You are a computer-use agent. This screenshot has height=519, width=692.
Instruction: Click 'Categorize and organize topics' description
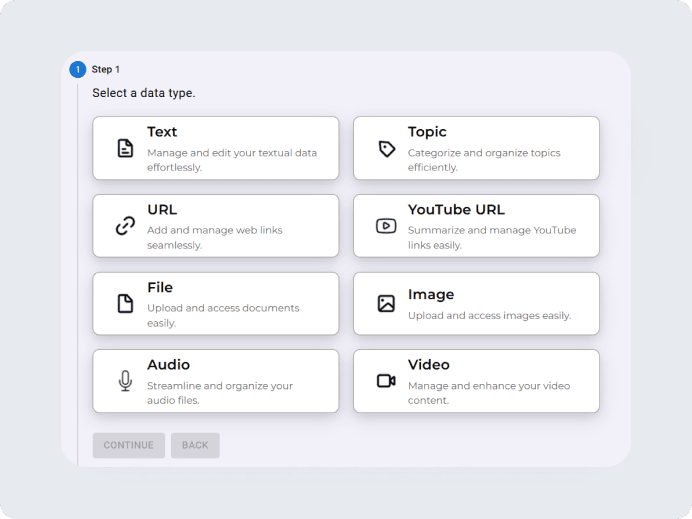484,153
